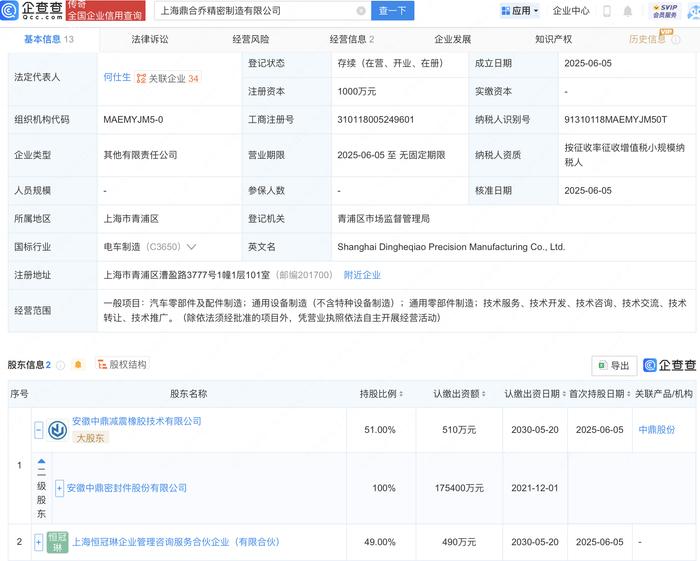Click 导出 export button
This screenshot has height=561, width=700.
(x=614, y=366)
